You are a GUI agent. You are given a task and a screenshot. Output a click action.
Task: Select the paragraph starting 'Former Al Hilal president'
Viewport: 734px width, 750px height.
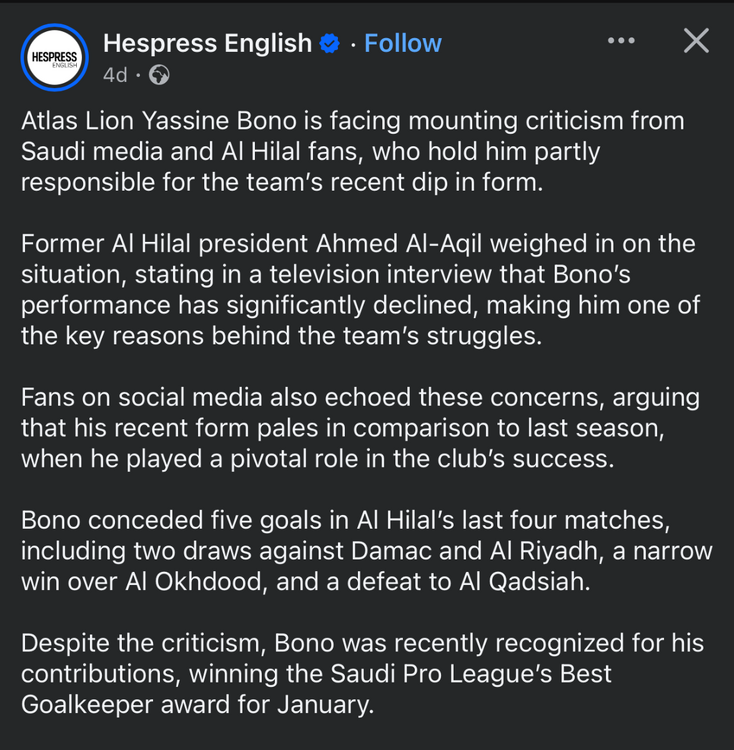[361, 290]
